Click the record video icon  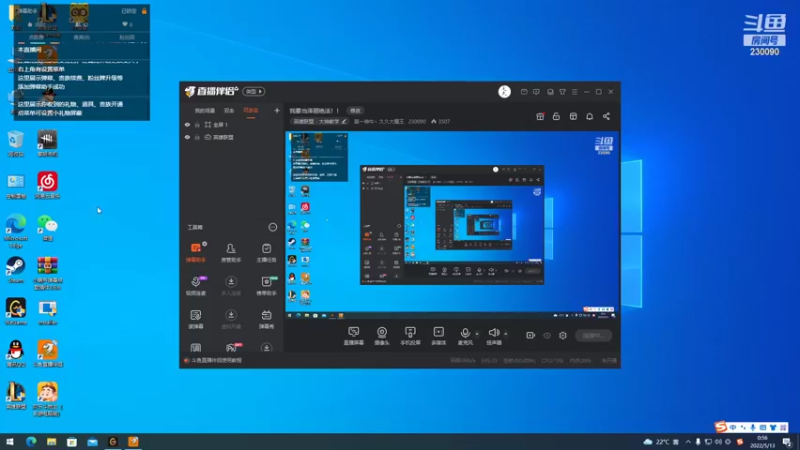coord(531,335)
